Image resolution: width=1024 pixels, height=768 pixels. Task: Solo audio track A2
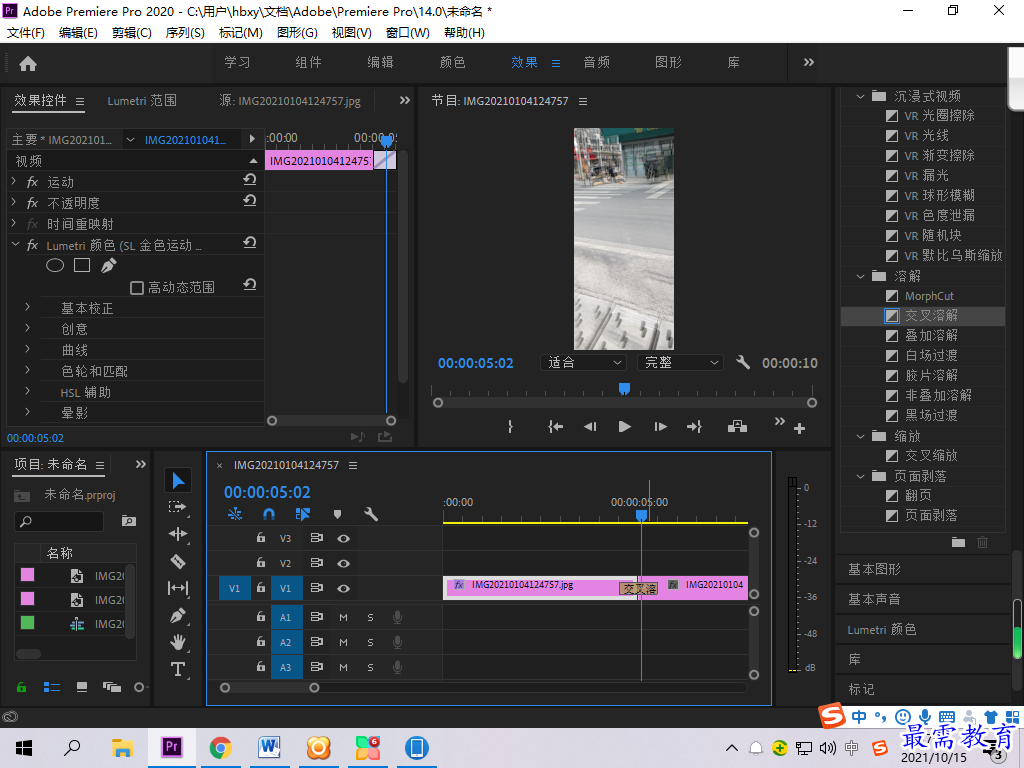pyautogui.click(x=370, y=642)
